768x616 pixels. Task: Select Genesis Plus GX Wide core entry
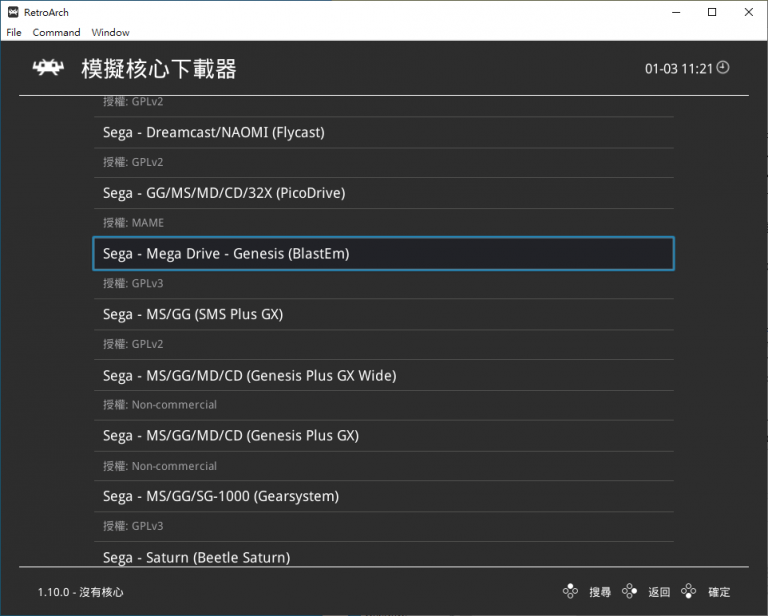[384, 376]
